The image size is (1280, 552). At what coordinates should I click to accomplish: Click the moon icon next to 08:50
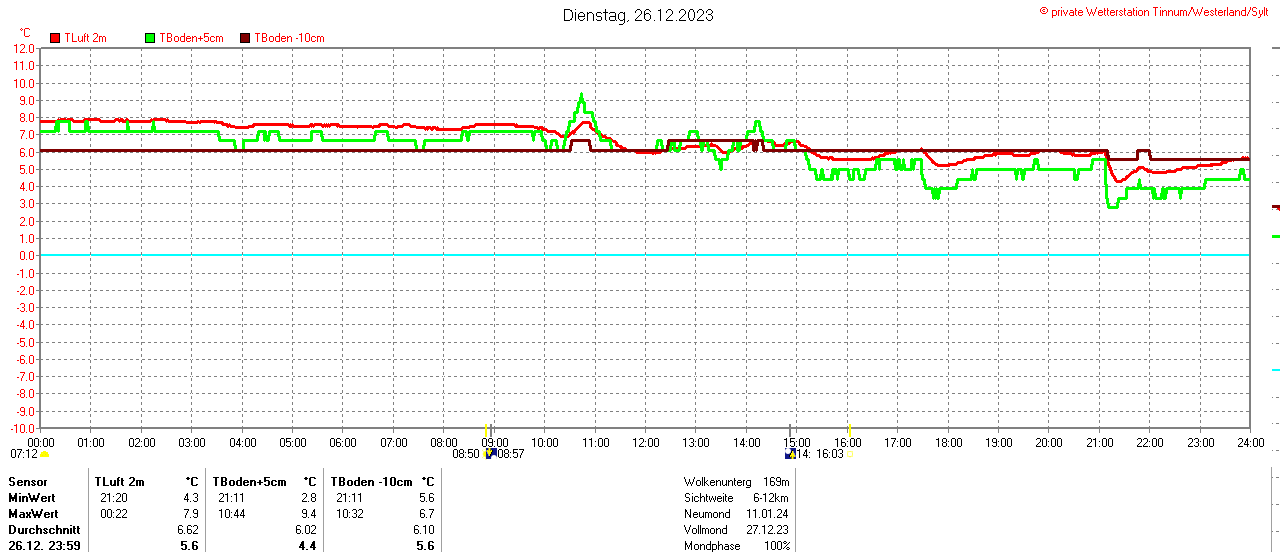coord(490,453)
